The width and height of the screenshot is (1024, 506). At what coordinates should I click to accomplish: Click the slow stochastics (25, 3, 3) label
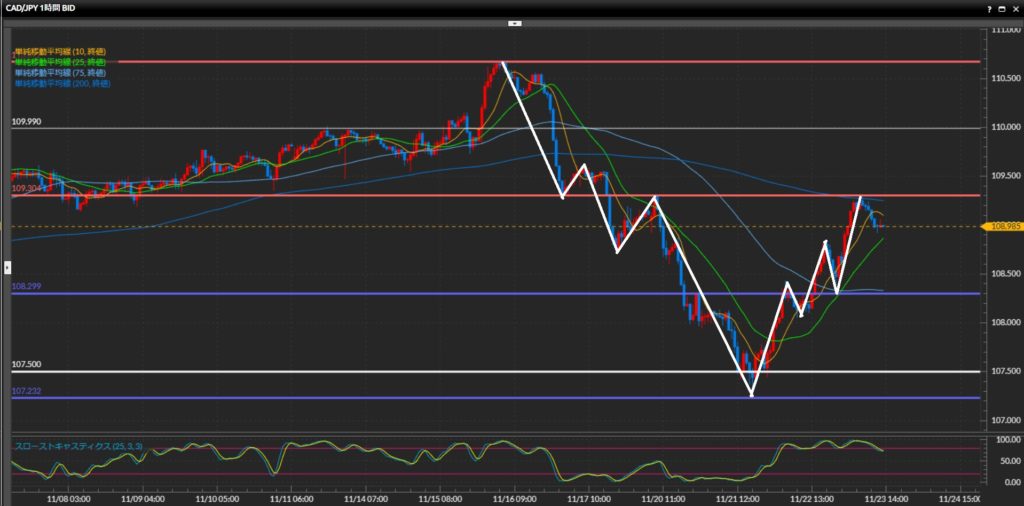(x=71, y=443)
